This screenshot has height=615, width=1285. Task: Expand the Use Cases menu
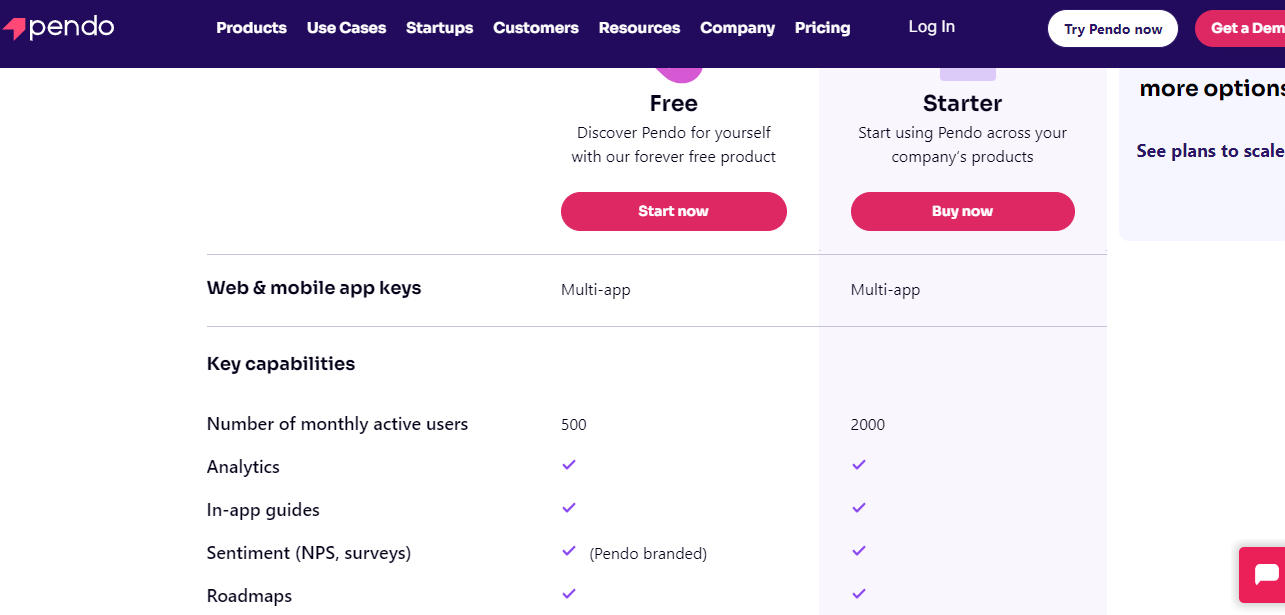[346, 28]
